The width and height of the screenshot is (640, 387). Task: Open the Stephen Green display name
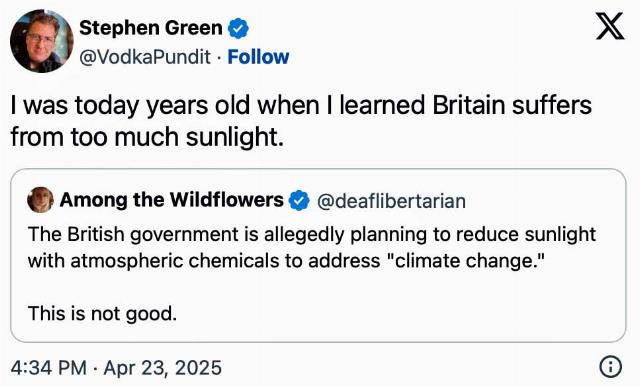point(151,28)
